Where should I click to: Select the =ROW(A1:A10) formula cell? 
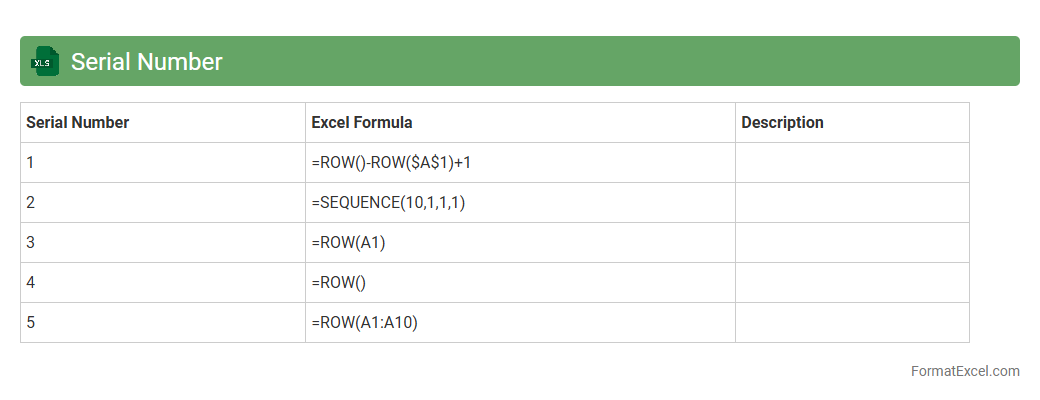[364, 323]
